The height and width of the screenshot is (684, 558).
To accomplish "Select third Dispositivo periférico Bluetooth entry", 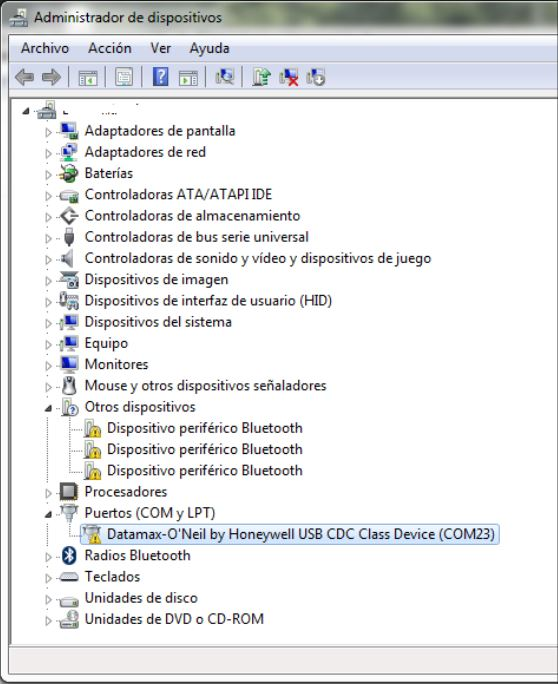I will point(205,470).
